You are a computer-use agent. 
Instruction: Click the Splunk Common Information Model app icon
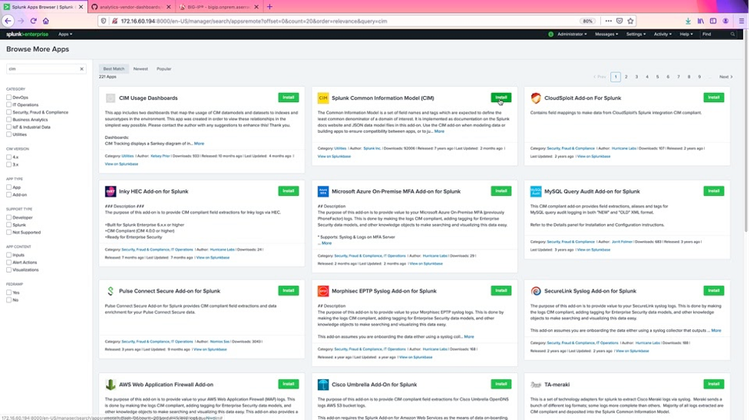pyautogui.click(x=323, y=98)
